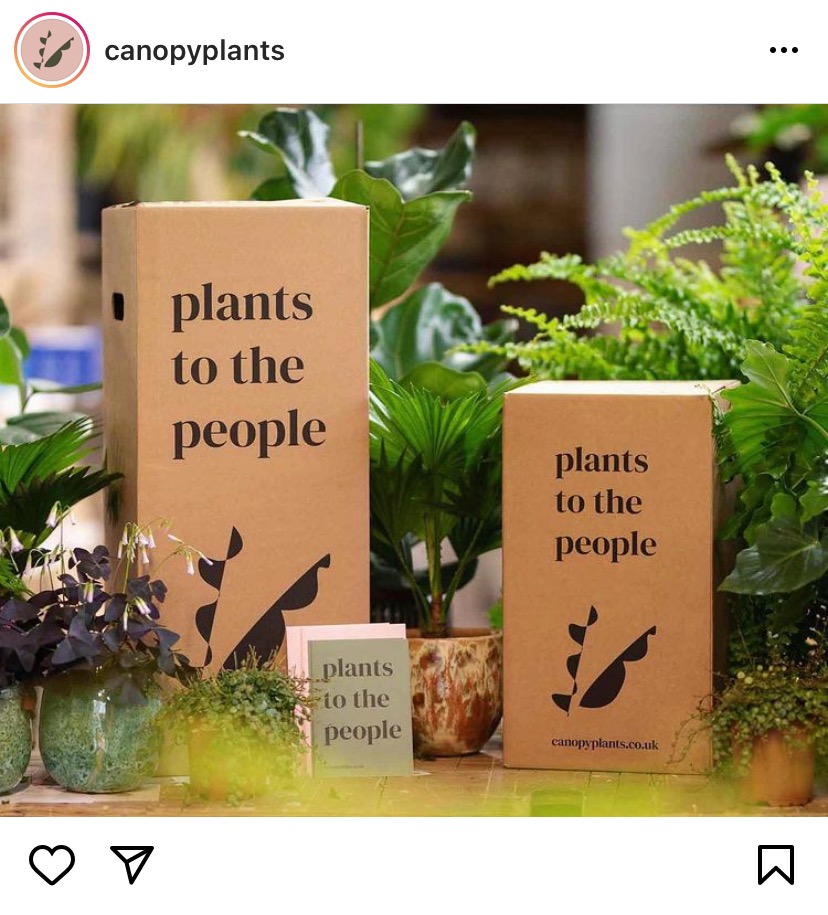Save the post with the bookmark icon
828x915 pixels.
click(x=776, y=864)
